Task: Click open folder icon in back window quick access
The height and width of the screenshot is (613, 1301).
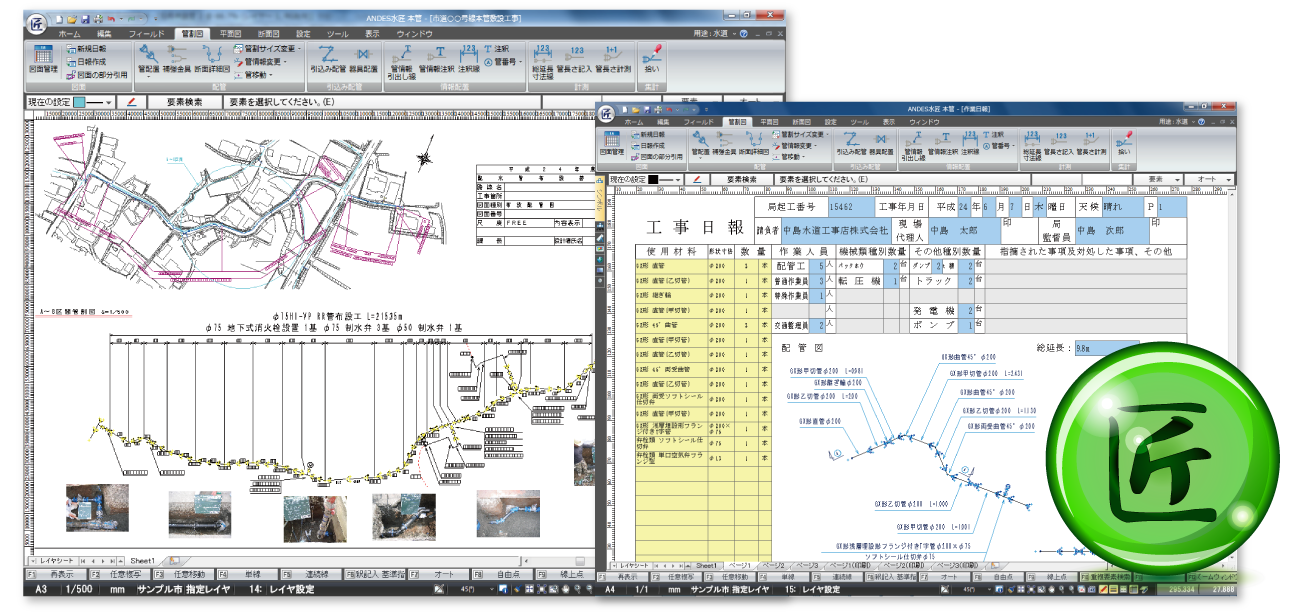Action: 72,19
